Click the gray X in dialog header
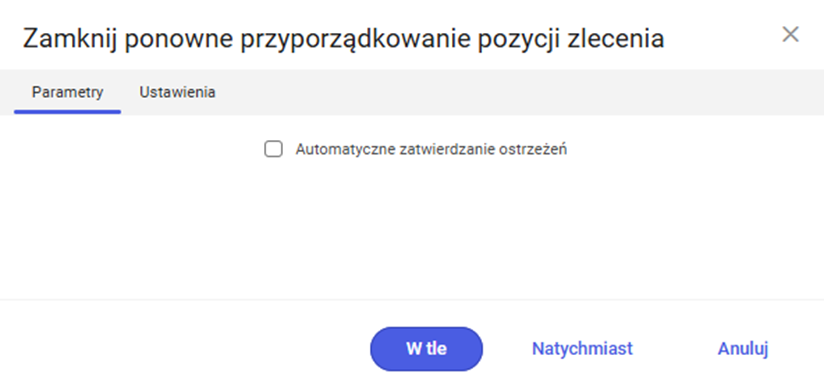The height and width of the screenshot is (388, 824). [x=790, y=35]
